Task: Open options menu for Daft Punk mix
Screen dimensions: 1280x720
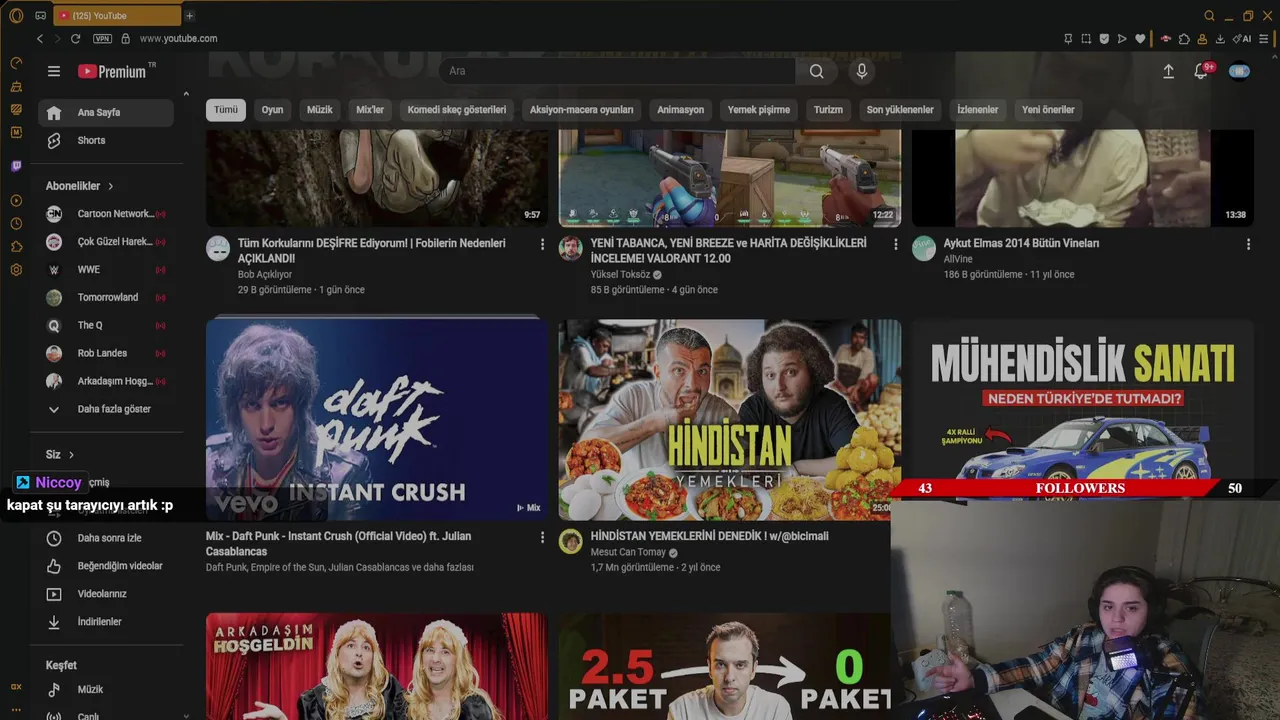Action: tap(543, 537)
